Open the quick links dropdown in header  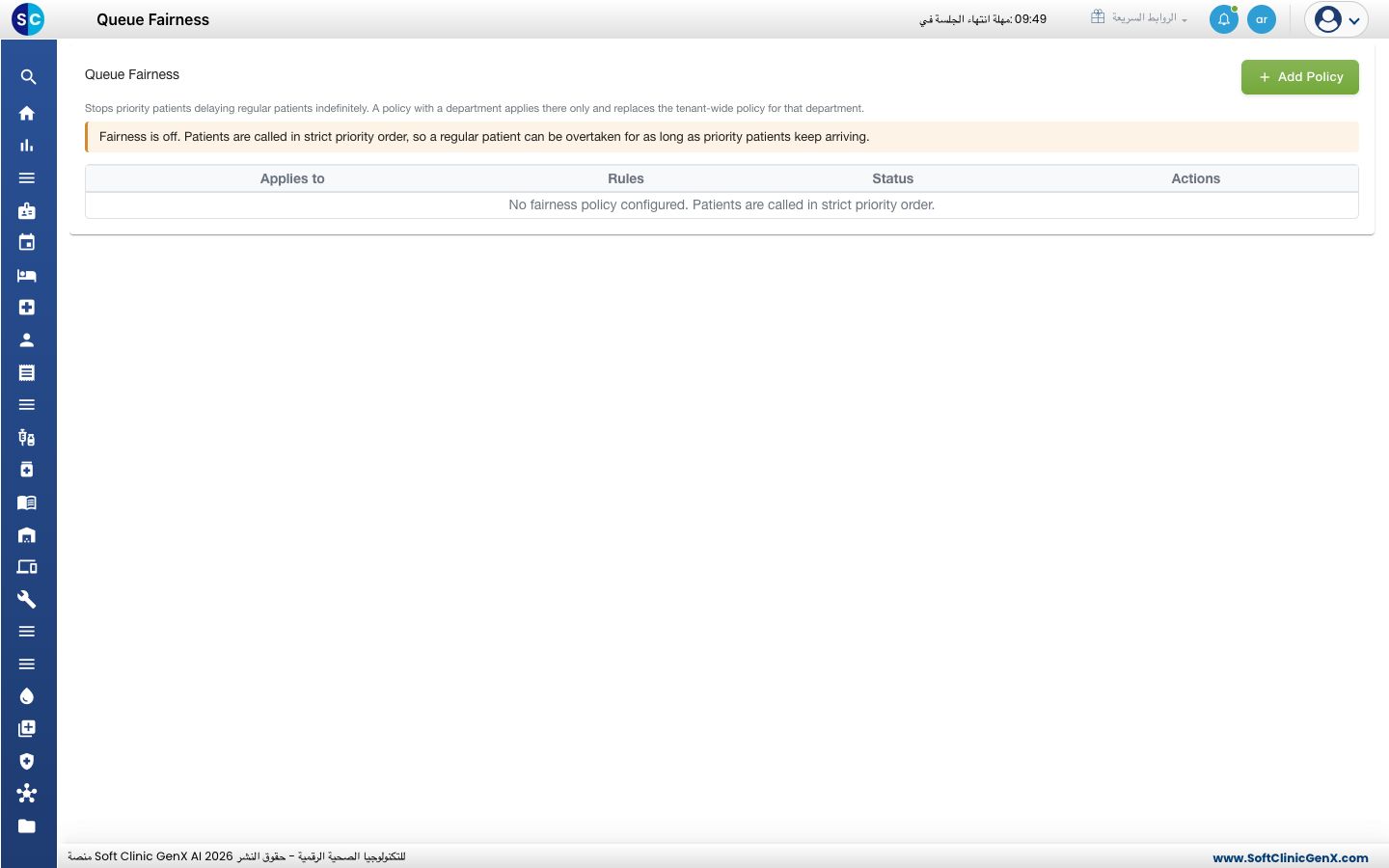point(1139,18)
